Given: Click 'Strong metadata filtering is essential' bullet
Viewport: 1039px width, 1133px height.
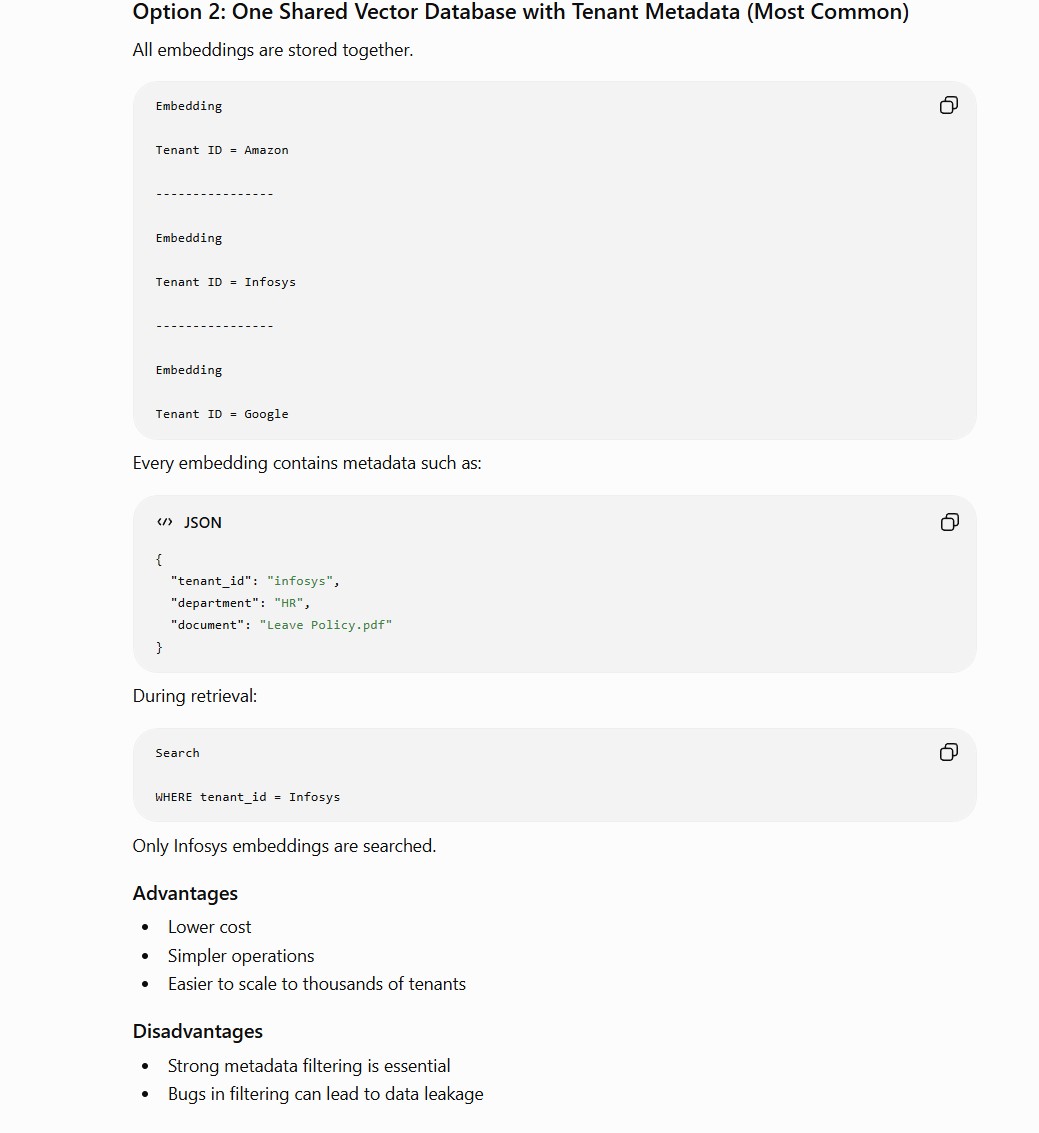Looking at the screenshot, I should (309, 1066).
